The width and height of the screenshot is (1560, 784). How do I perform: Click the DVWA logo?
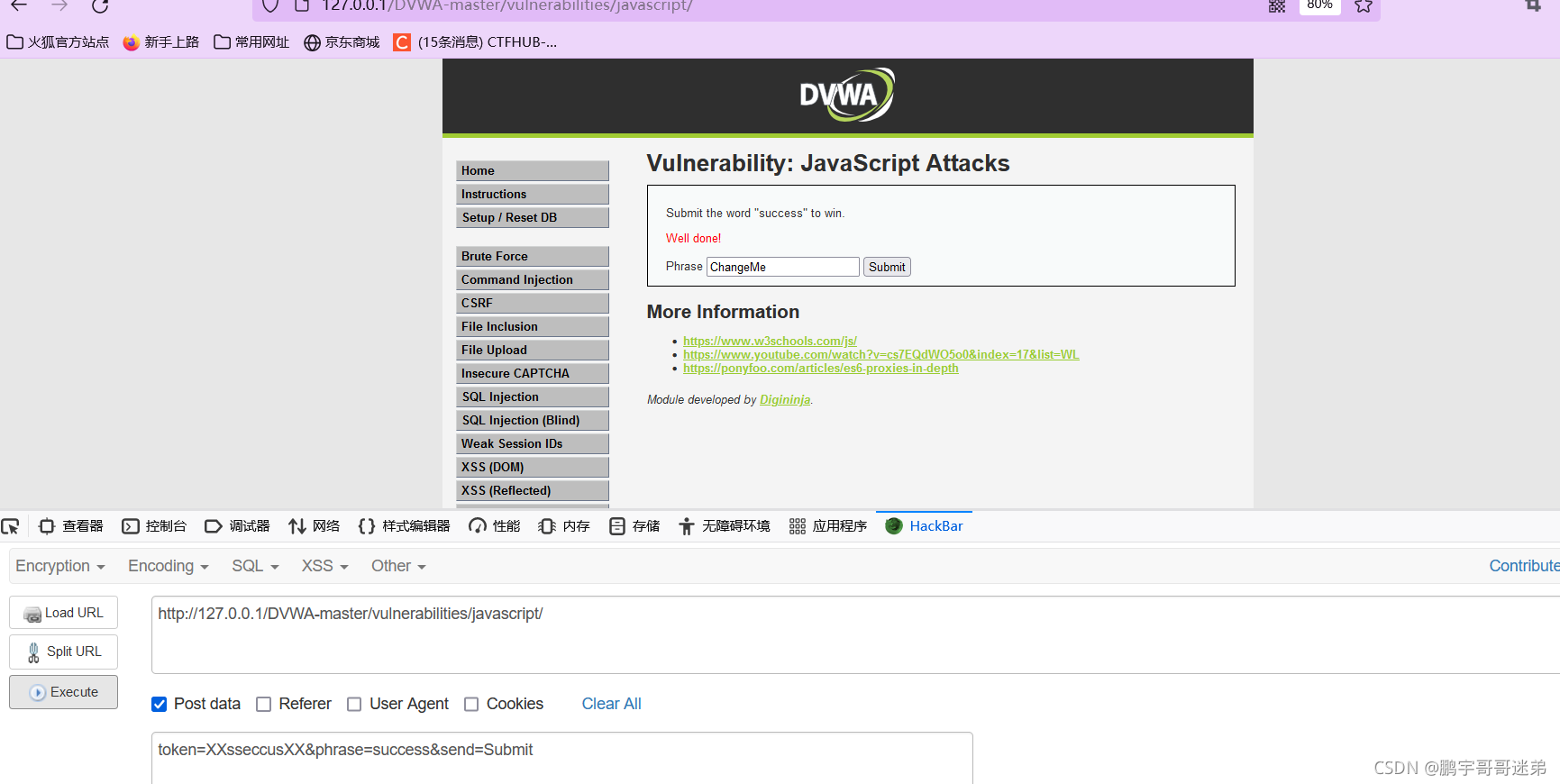(847, 95)
